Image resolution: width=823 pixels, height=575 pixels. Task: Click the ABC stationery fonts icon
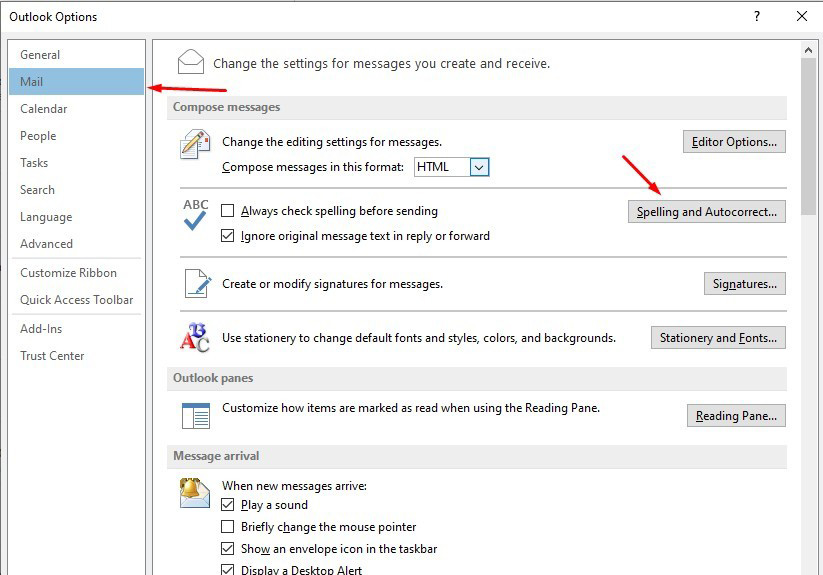click(x=195, y=338)
